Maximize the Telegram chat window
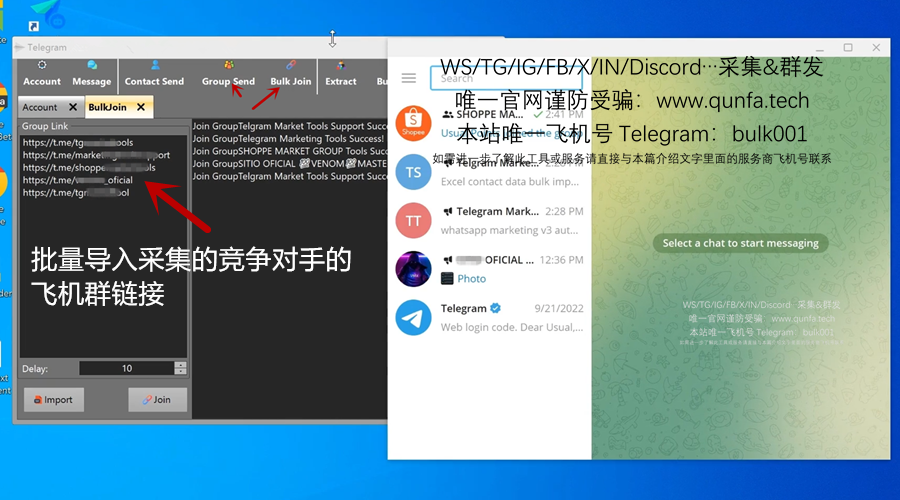The image size is (900, 500). click(848, 48)
